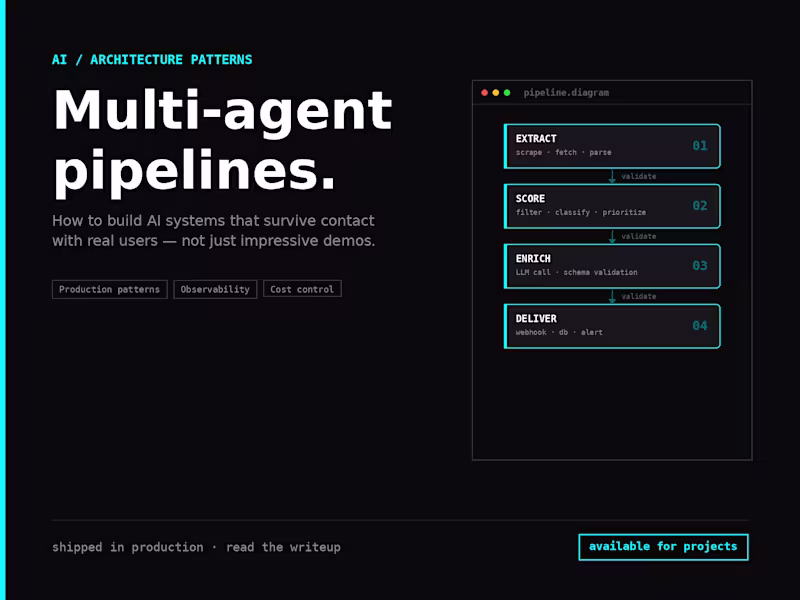Click the available for projects button
The image size is (800, 600).
pyautogui.click(x=664, y=547)
